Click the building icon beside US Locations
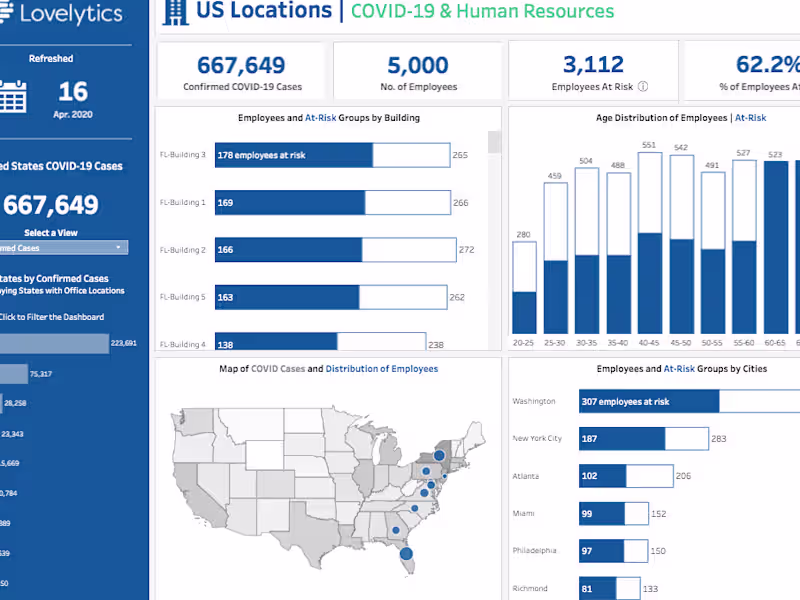The height and width of the screenshot is (600, 800). [176, 12]
